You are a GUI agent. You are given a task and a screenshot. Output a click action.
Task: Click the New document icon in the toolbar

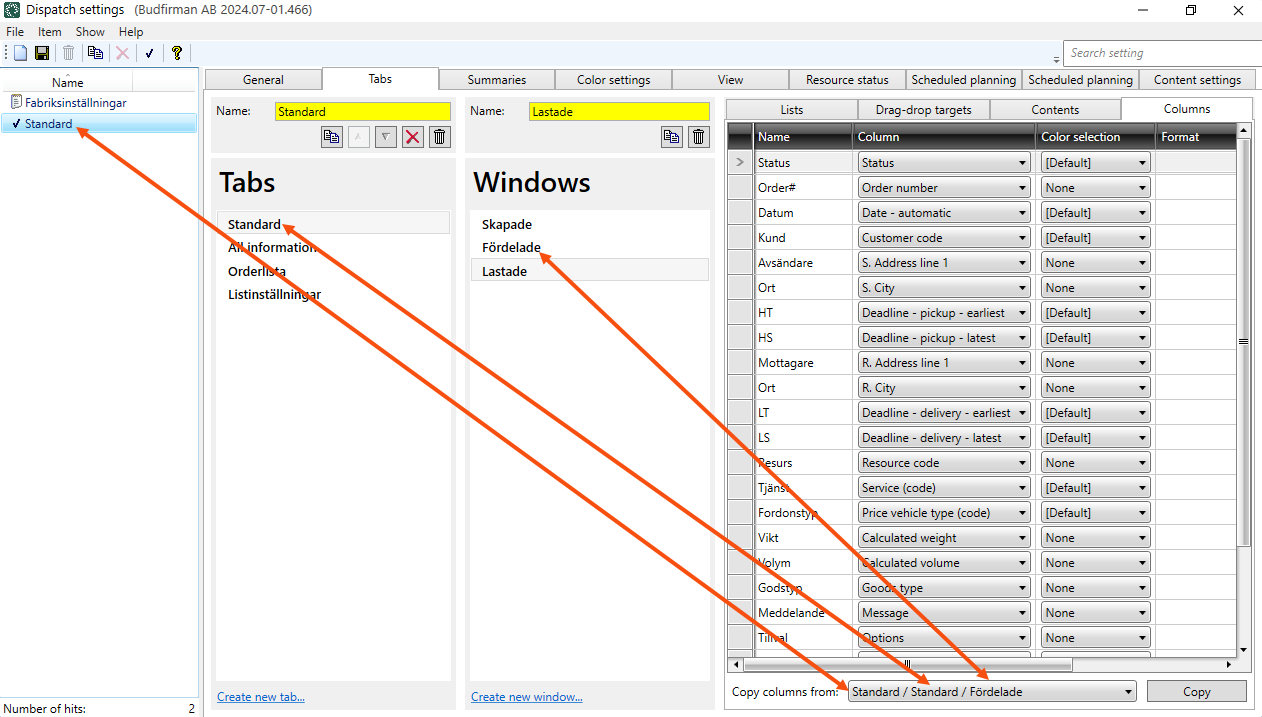point(20,53)
